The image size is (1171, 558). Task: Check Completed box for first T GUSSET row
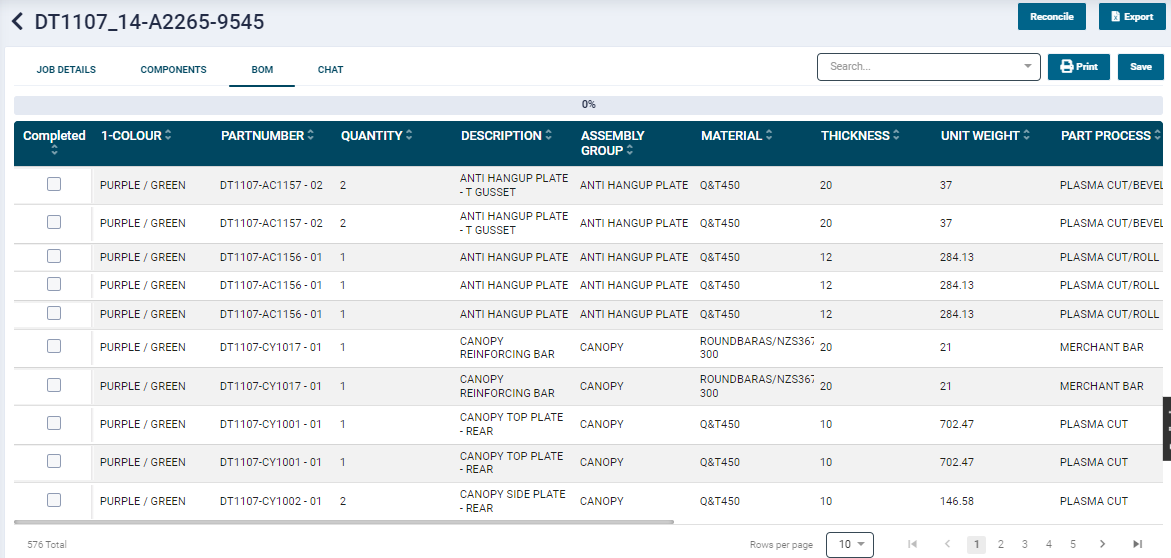pos(54,184)
